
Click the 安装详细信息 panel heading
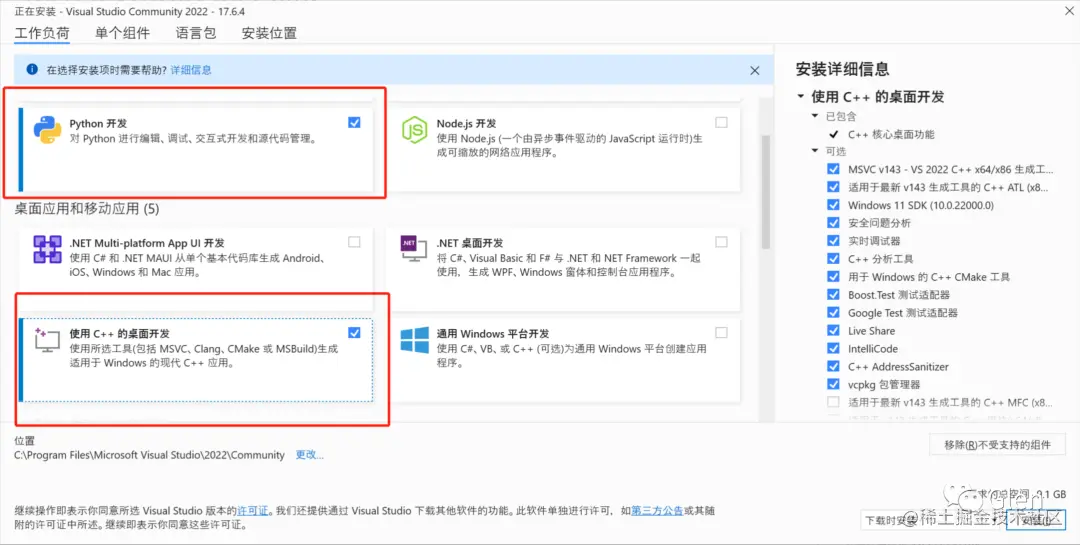pyautogui.click(x=842, y=69)
